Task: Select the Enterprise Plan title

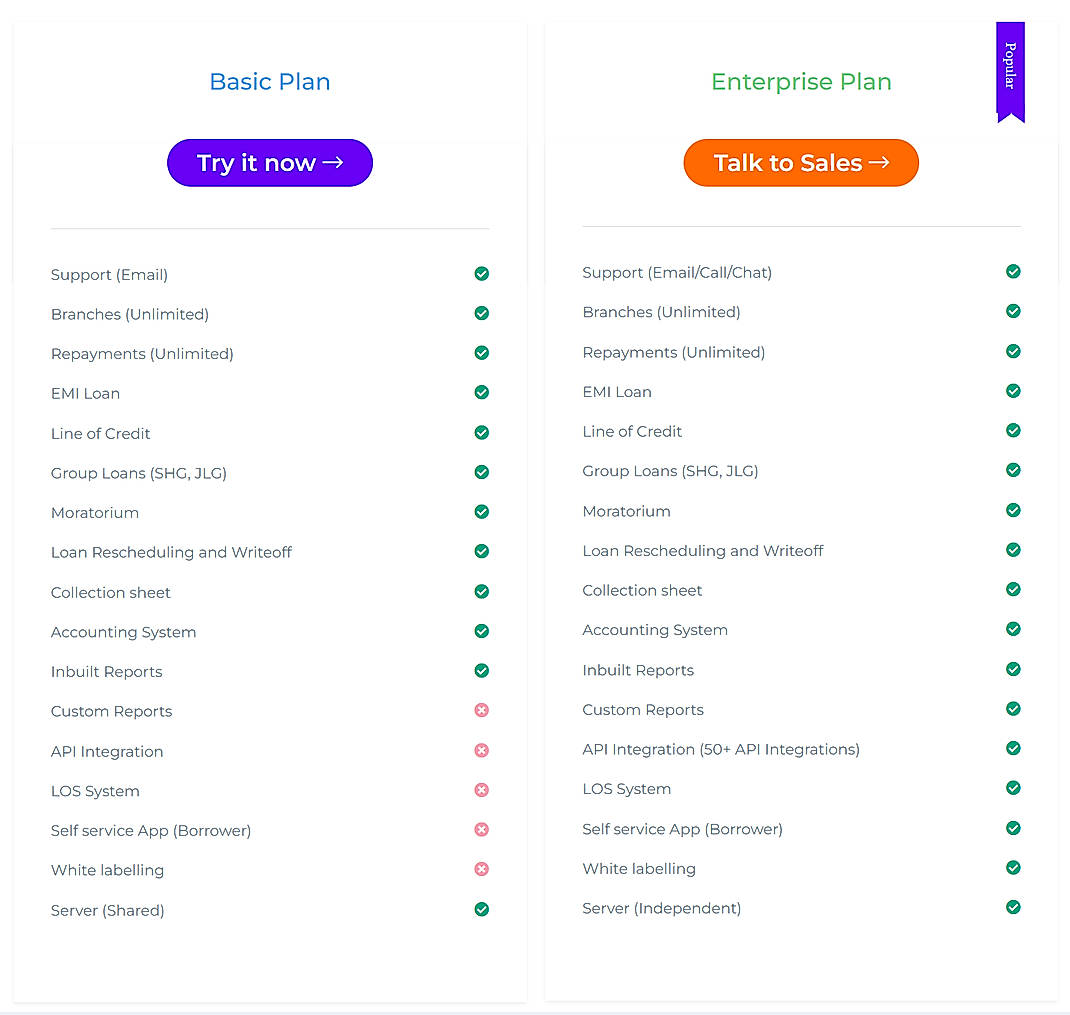Action: tap(801, 82)
